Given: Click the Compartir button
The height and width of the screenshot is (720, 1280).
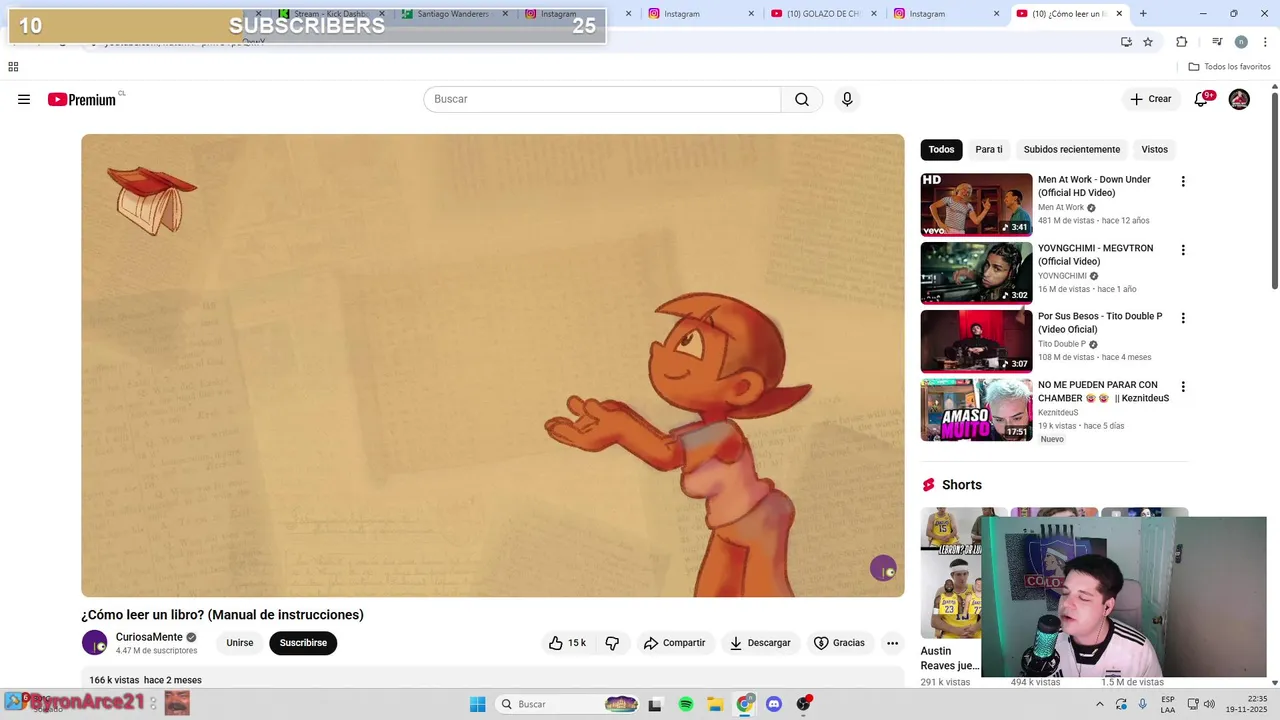Looking at the screenshot, I should (675, 643).
